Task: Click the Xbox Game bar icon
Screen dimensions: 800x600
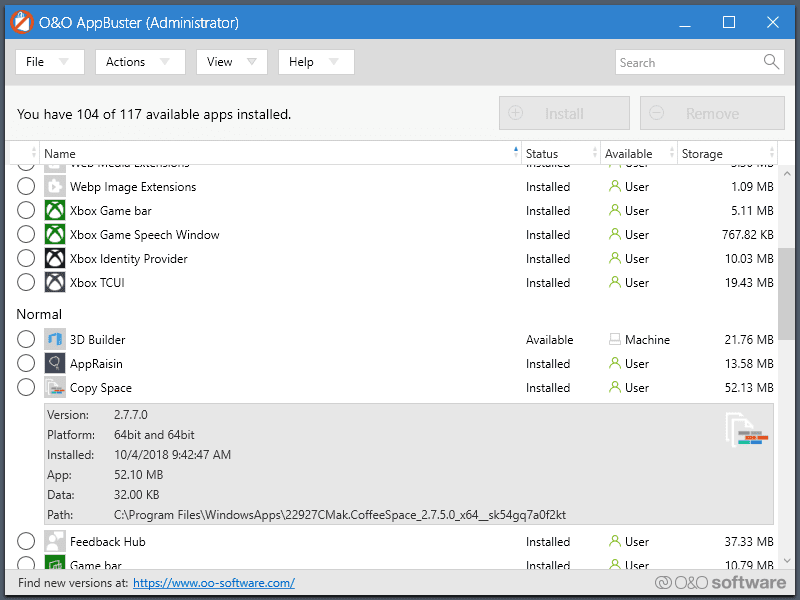Action: coord(55,211)
